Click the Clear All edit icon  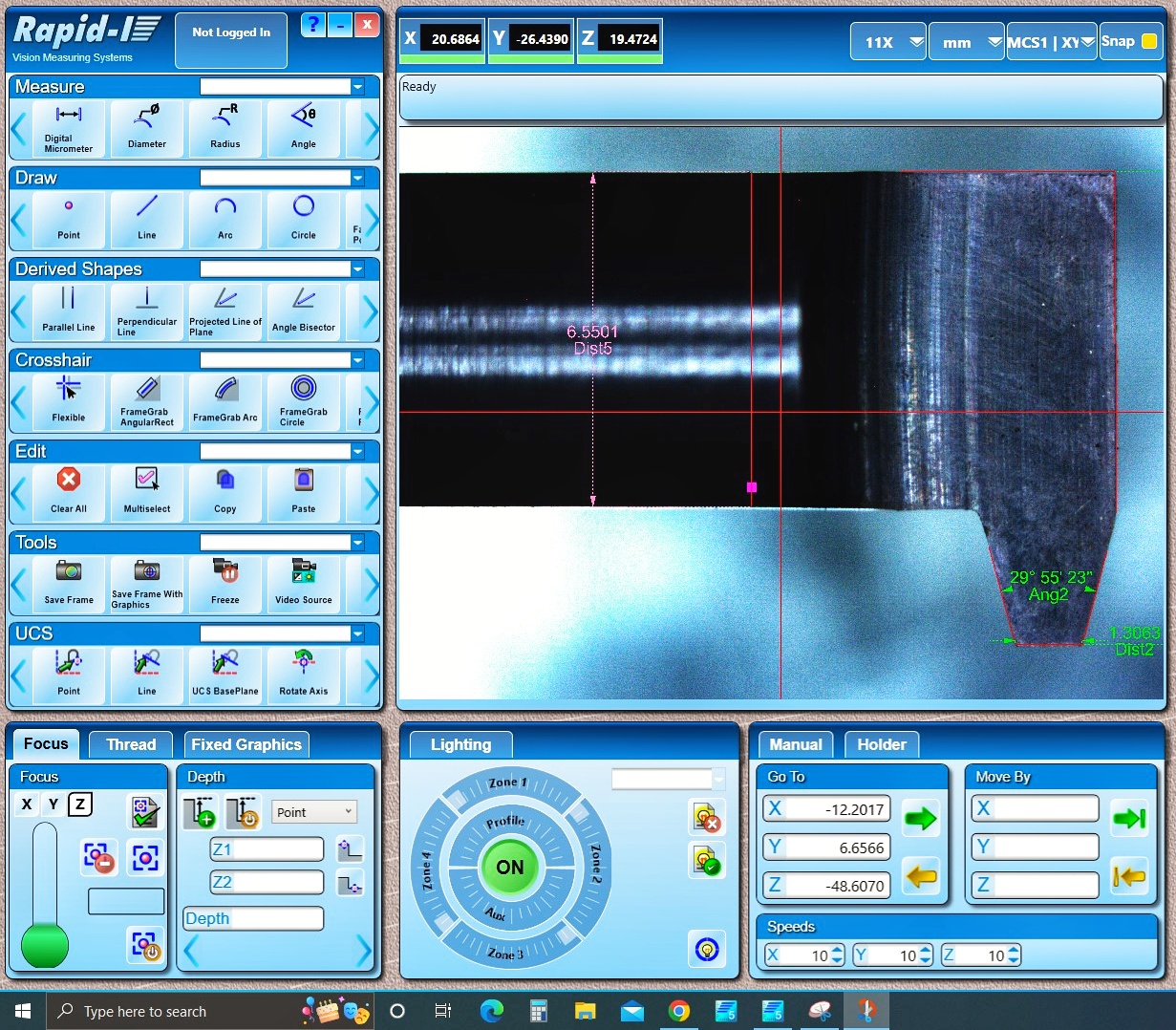[68, 492]
